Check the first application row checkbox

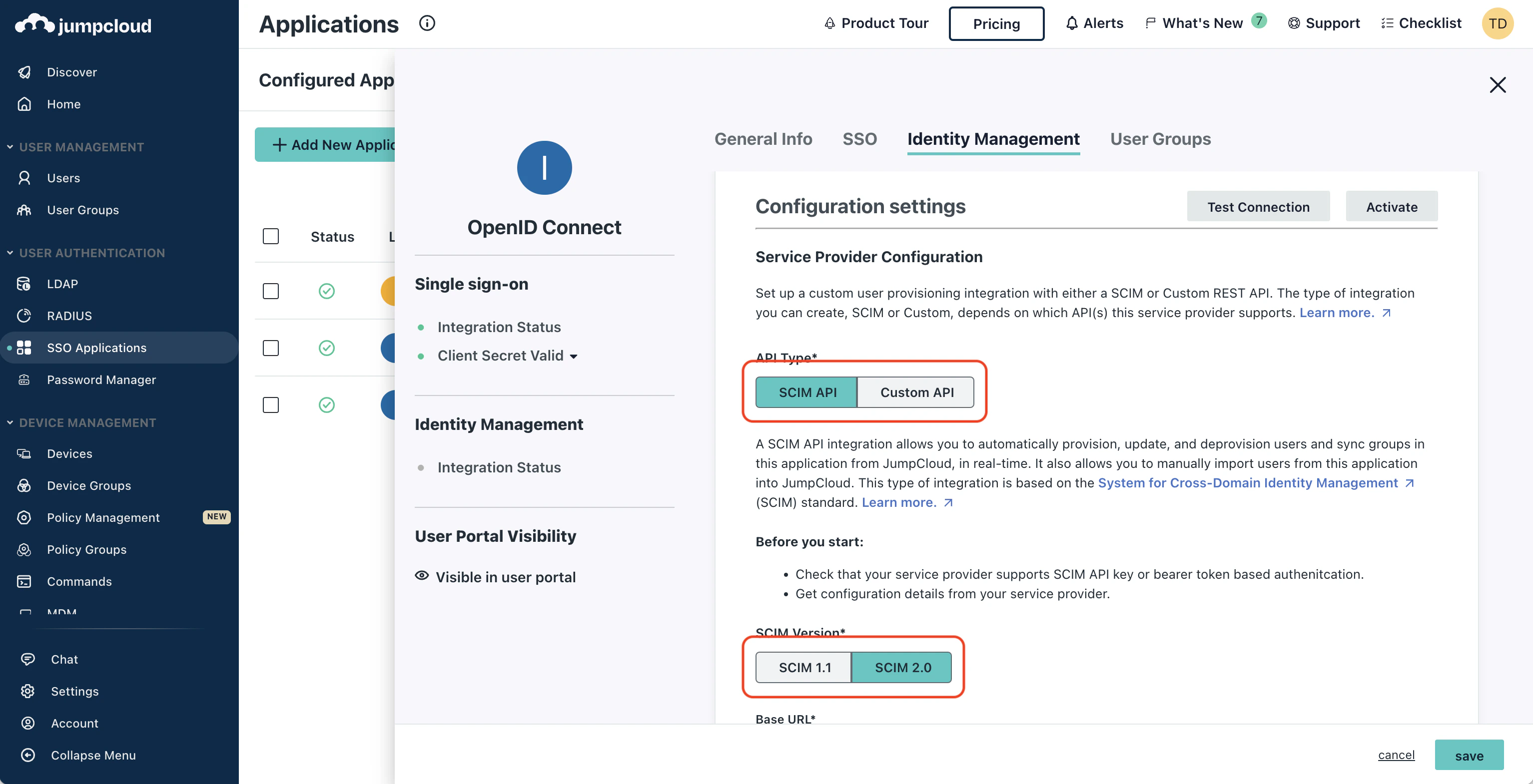point(271,291)
